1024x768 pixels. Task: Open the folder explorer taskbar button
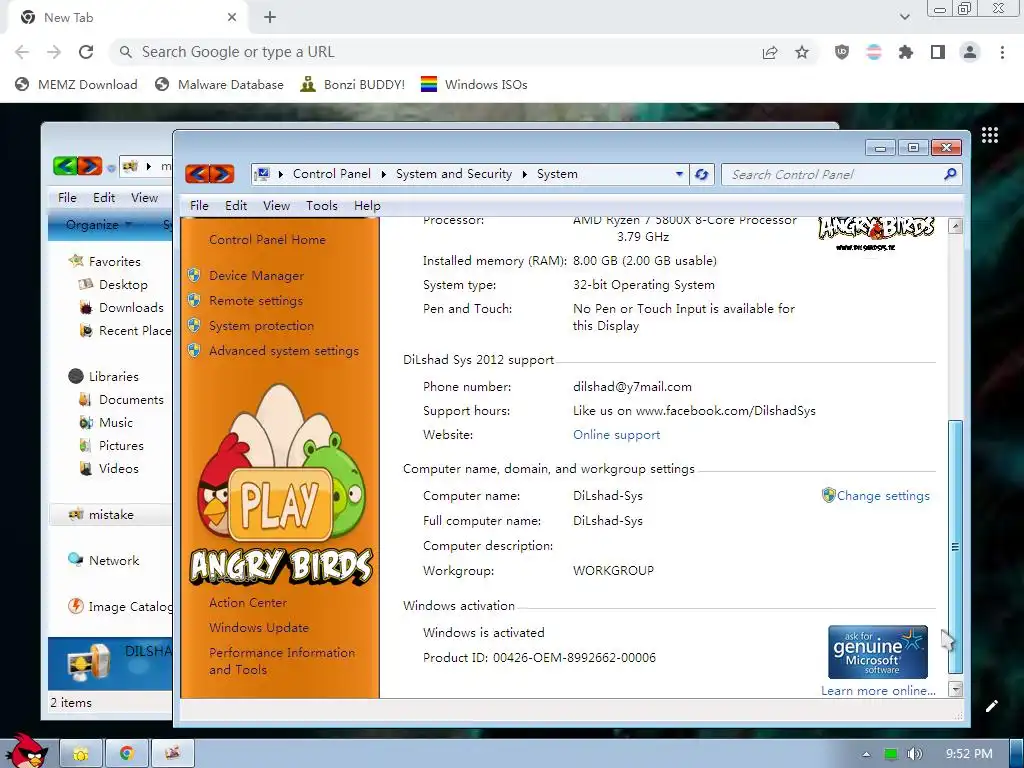tap(81, 754)
